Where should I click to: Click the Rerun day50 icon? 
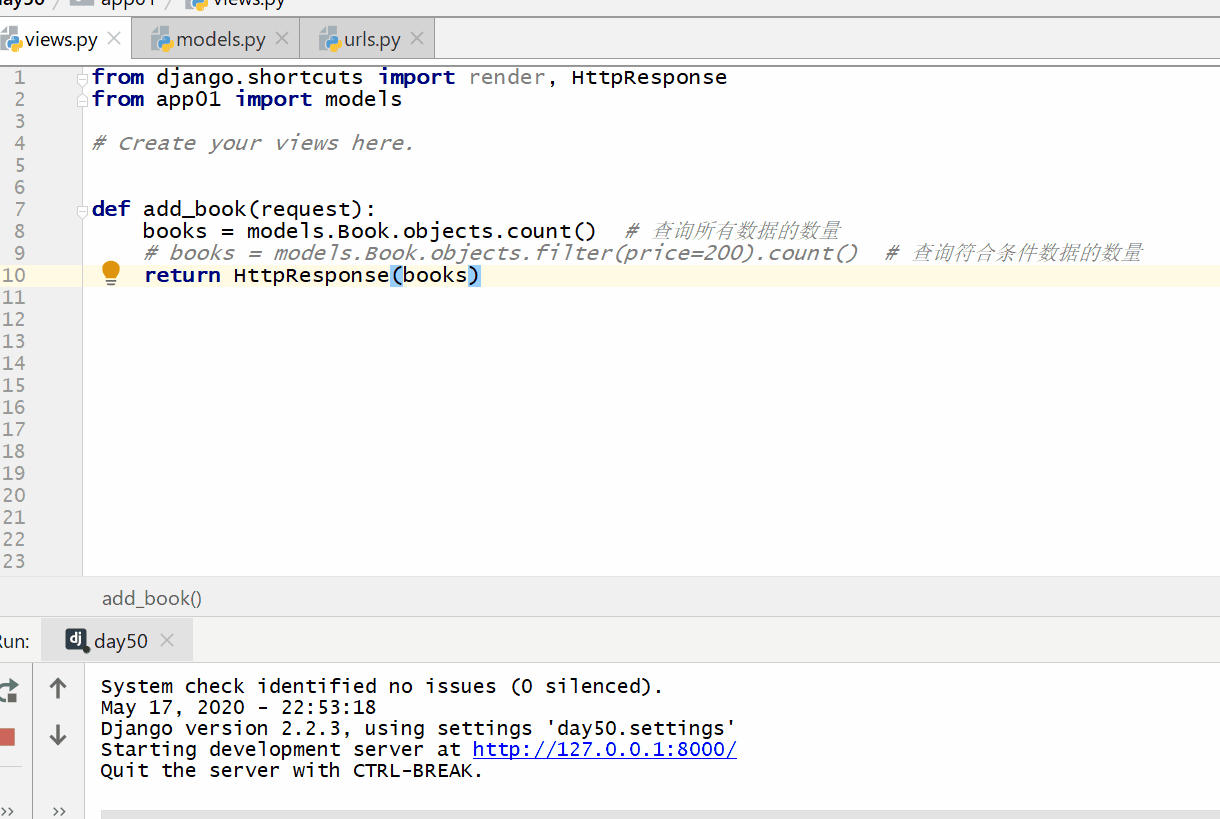(8, 689)
